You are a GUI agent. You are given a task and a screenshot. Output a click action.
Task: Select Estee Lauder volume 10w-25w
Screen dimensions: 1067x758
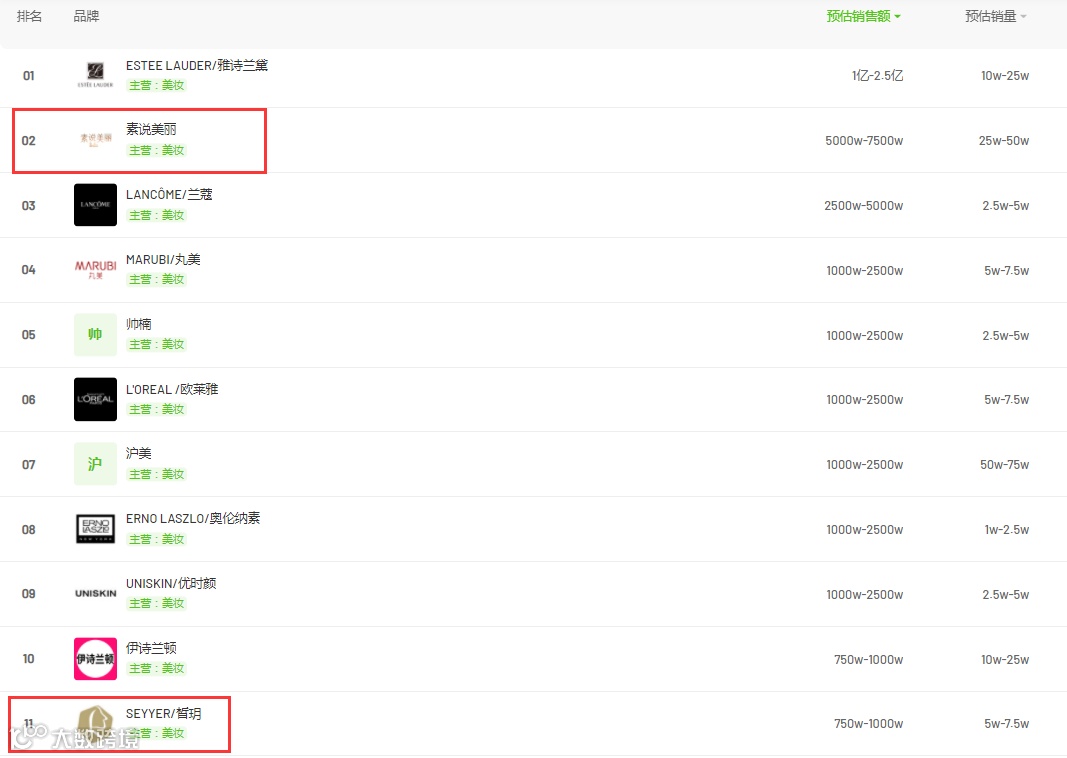pyautogui.click(x=1005, y=76)
